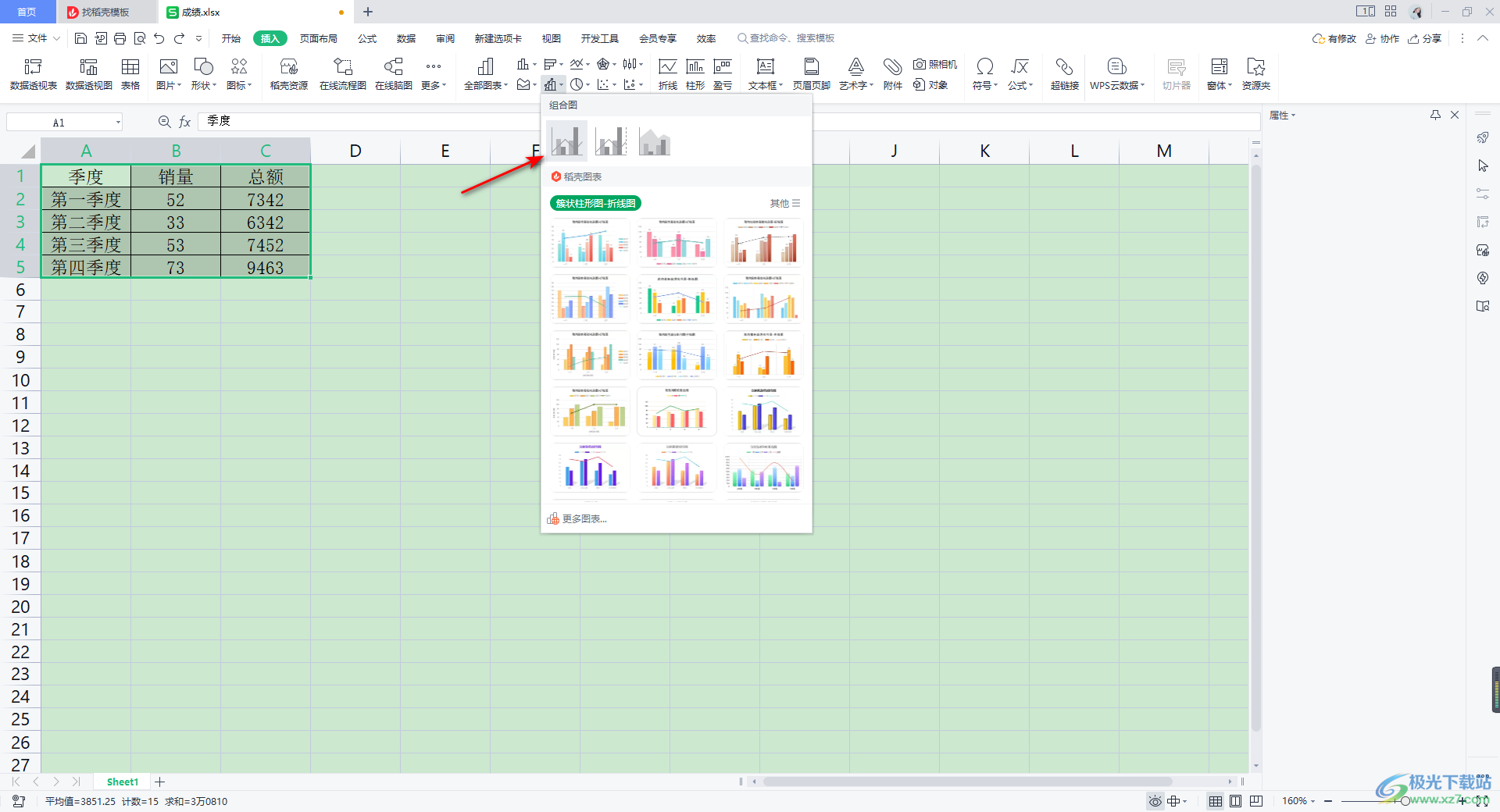1500x812 pixels.
Task: Open the pie chart dropdown
Action: (580, 84)
